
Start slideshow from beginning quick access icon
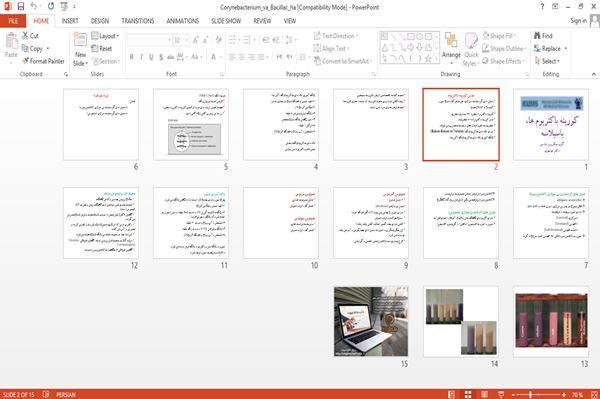64,6
